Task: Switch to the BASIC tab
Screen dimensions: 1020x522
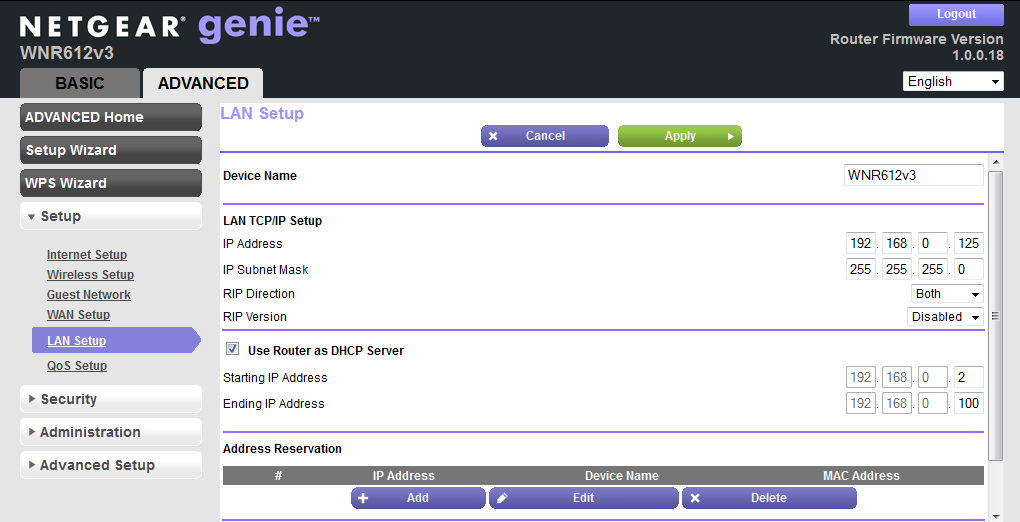Action: (x=80, y=83)
